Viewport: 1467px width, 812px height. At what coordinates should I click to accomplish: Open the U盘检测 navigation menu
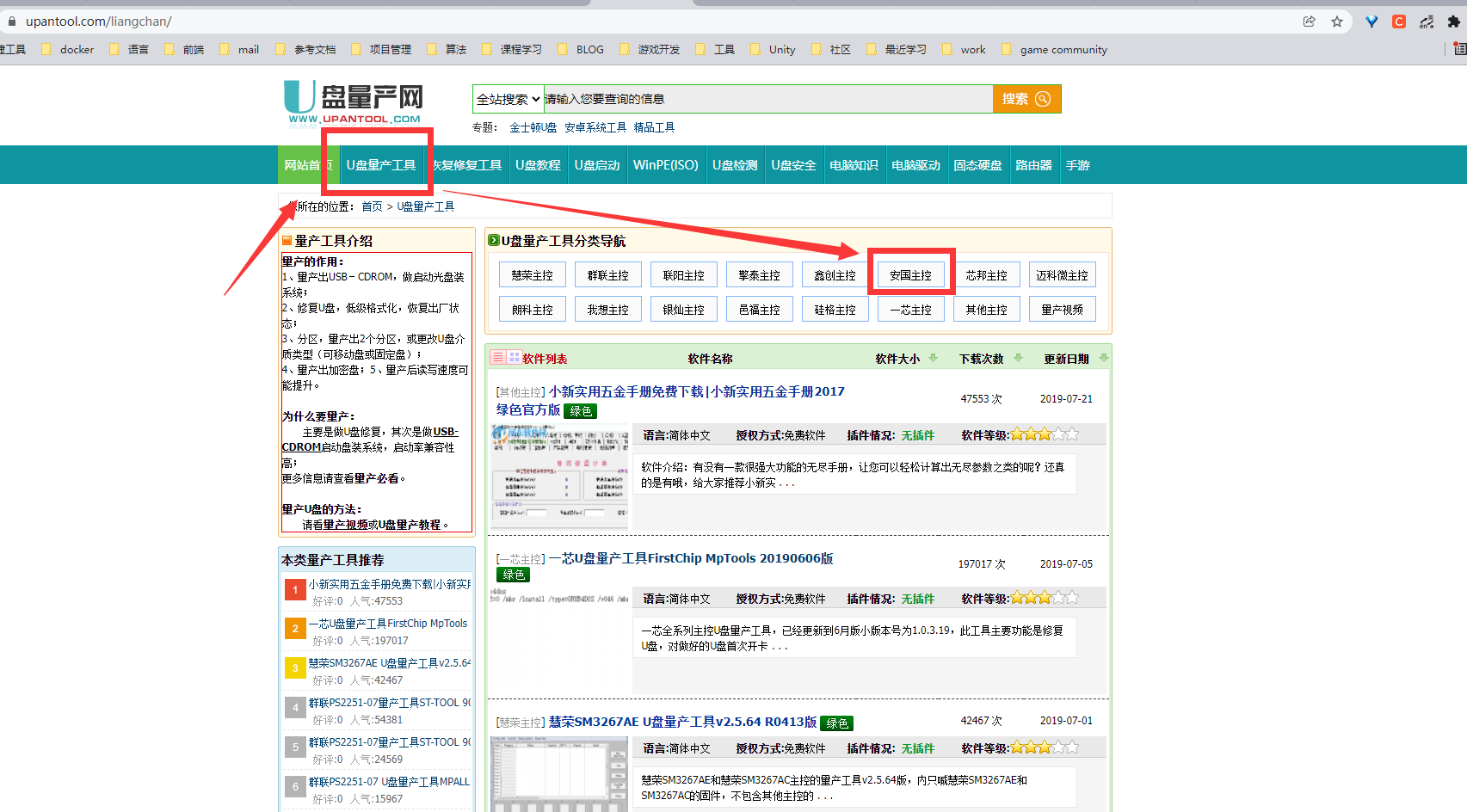[x=735, y=164]
